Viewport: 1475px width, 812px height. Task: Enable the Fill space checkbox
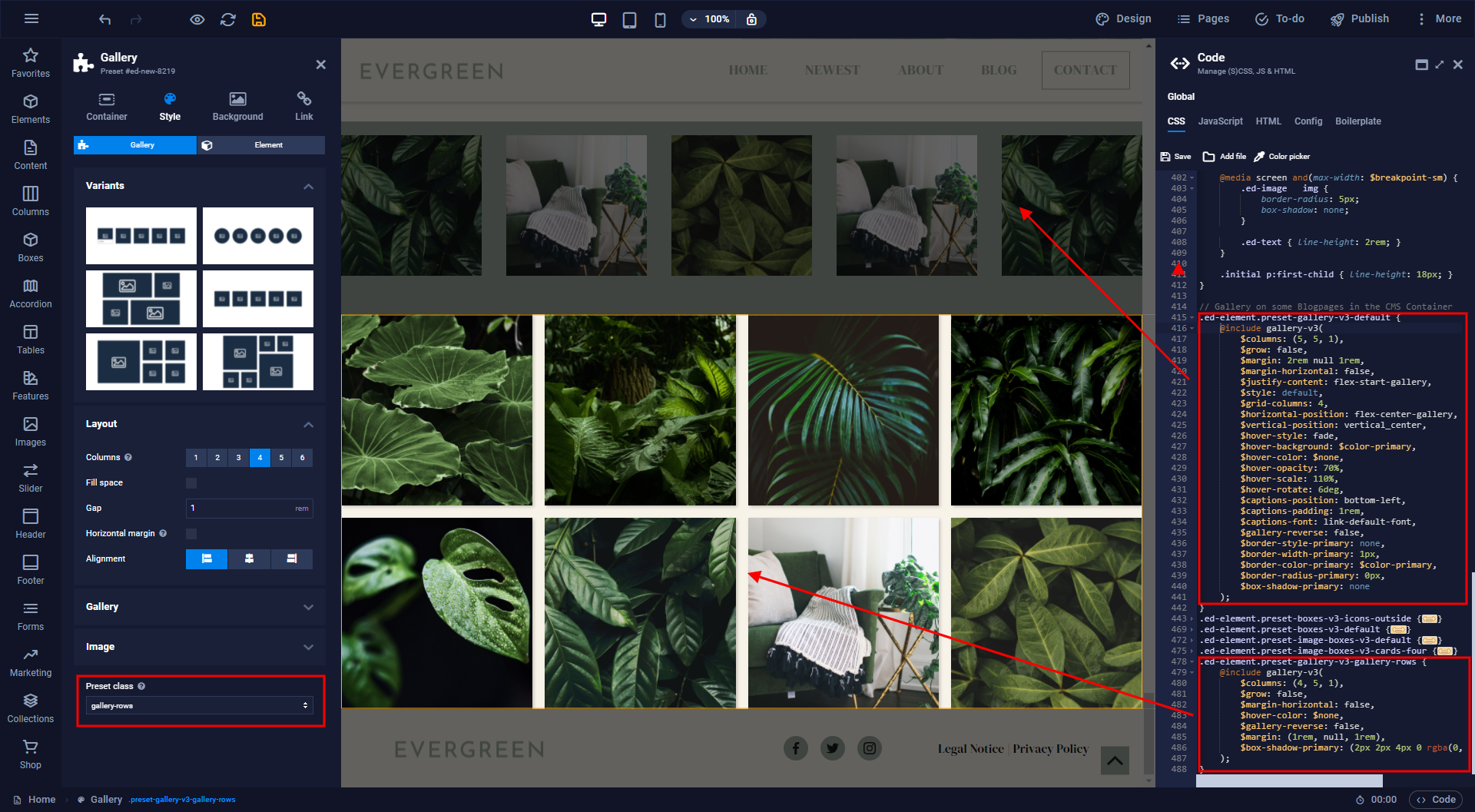click(x=191, y=483)
